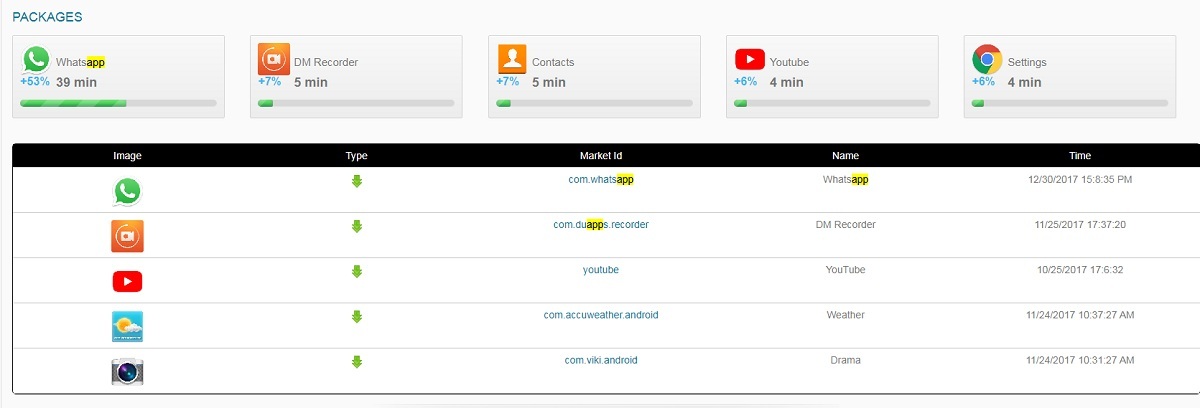
Task: Click the Youtube 4 min usage bar
Action: pyautogui.click(x=832, y=103)
